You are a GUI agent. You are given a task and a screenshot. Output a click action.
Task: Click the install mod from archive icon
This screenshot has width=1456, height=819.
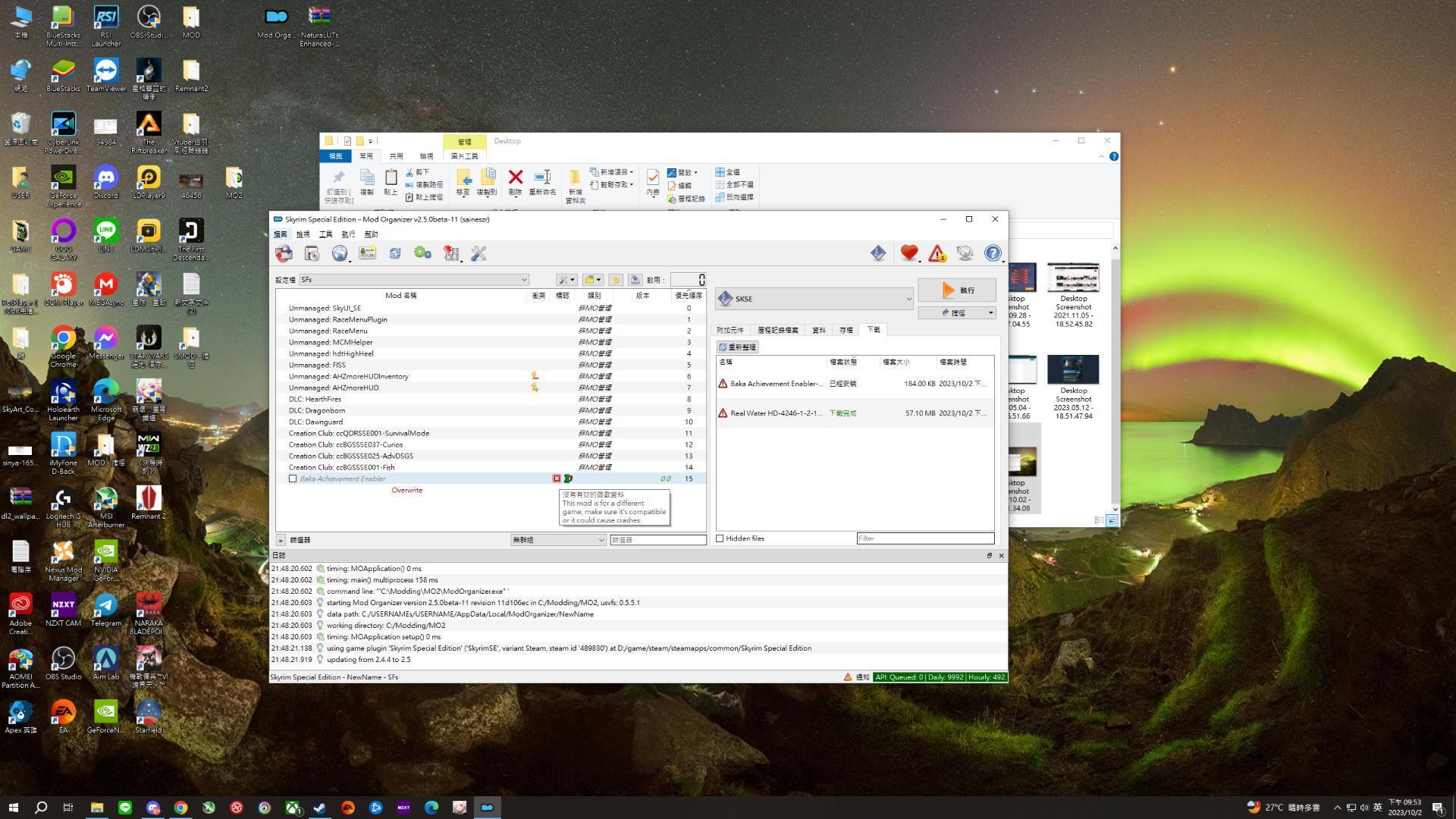(312, 253)
